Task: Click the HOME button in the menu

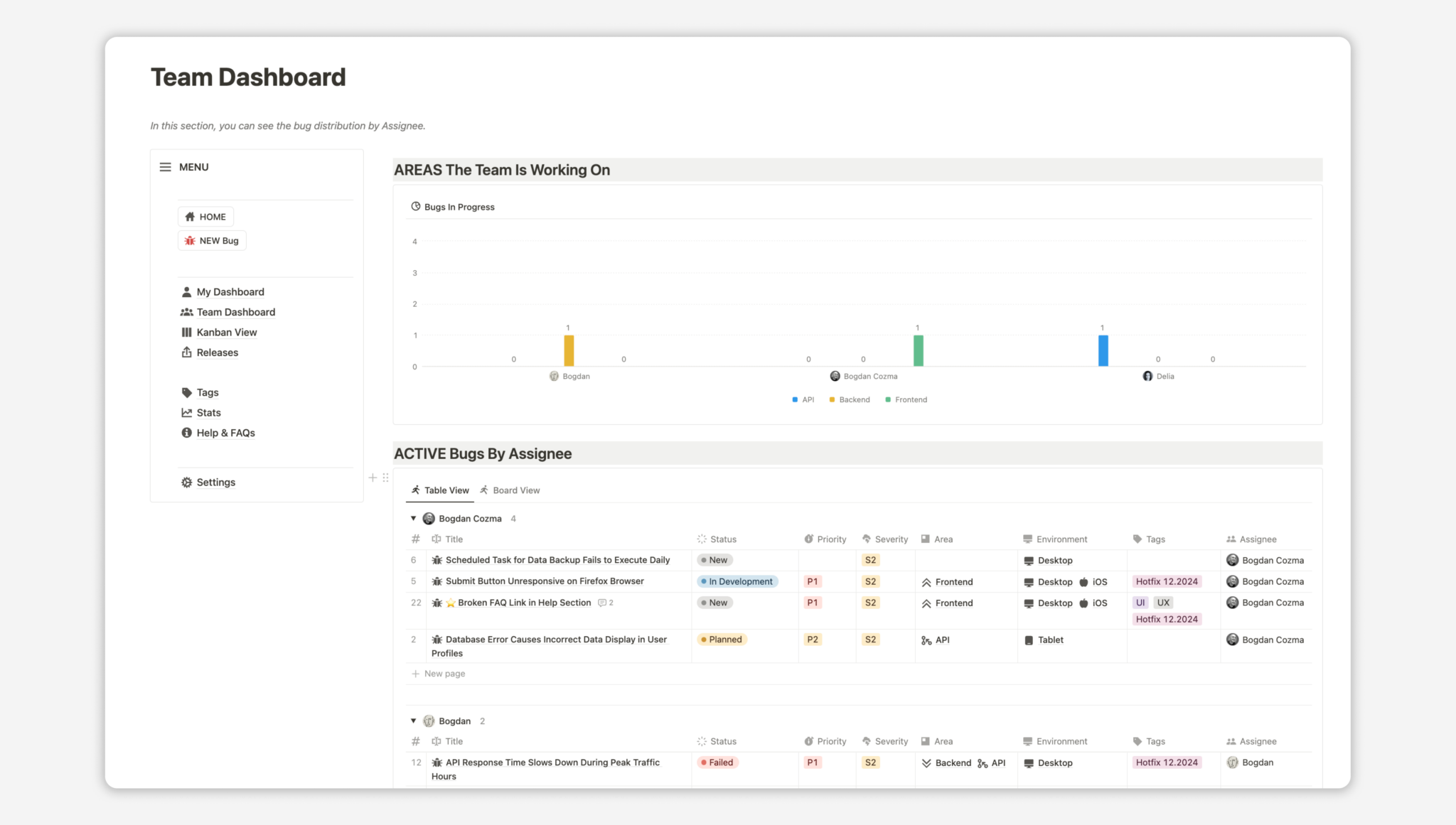Action: click(x=205, y=217)
